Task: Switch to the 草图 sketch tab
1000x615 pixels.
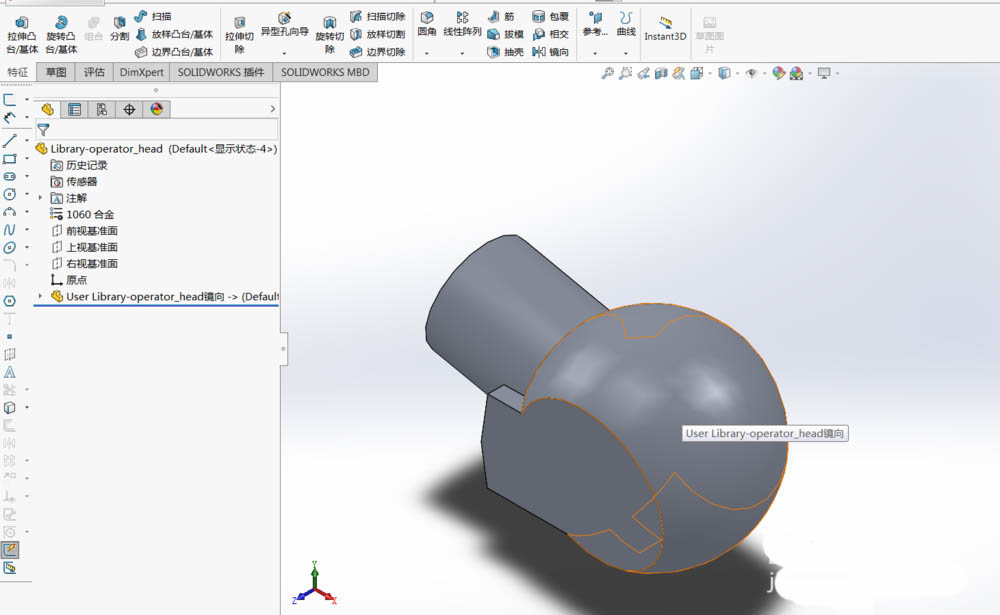Action: pos(56,72)
